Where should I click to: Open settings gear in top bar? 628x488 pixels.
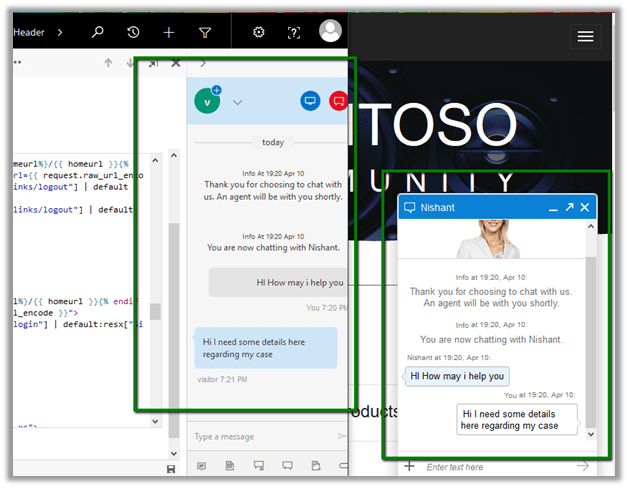pos(258,32)
